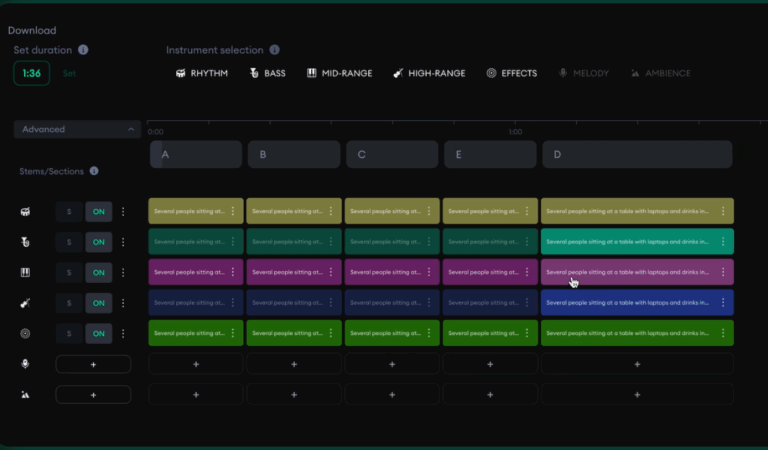Image resolution: width=768 pixels, height=450 pixels.
Task: Click the Stems/Sections info icon
Action: click(94, 171)
